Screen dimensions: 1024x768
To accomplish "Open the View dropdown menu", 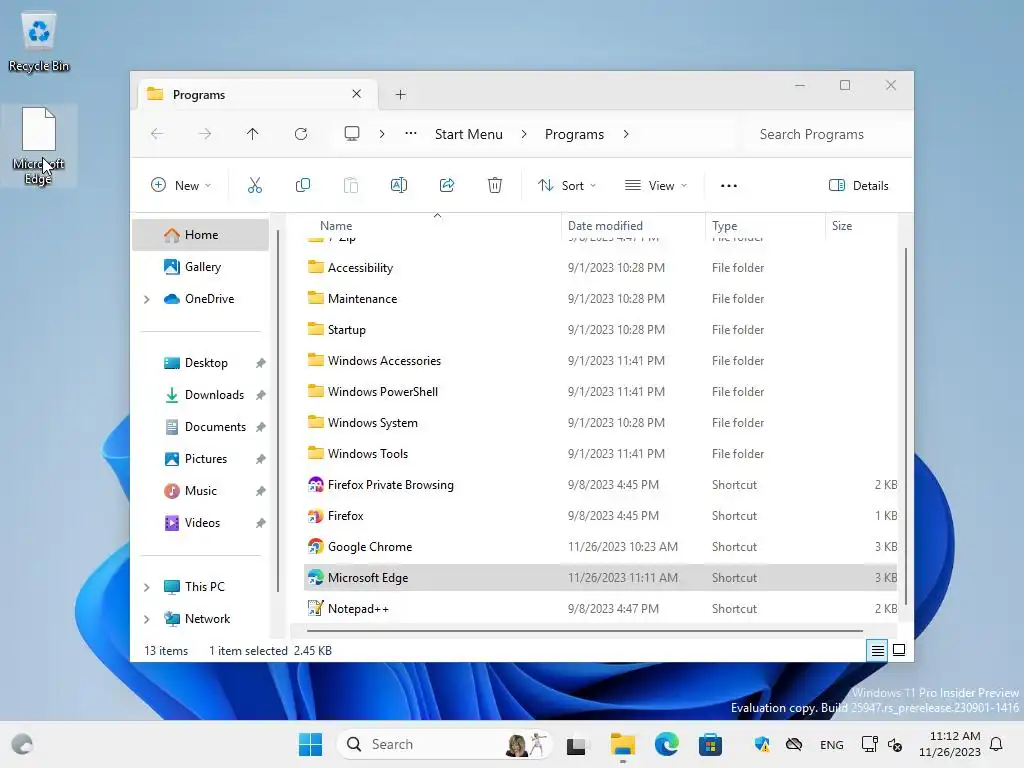I will click(x=656, y=185).
